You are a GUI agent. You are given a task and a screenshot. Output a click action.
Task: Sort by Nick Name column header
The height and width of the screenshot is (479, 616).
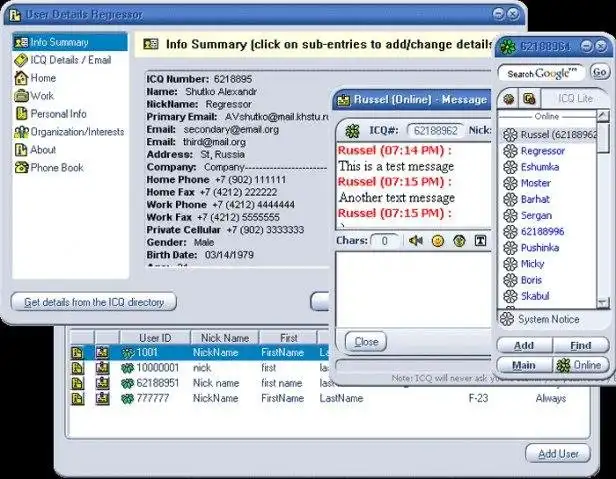225,338
